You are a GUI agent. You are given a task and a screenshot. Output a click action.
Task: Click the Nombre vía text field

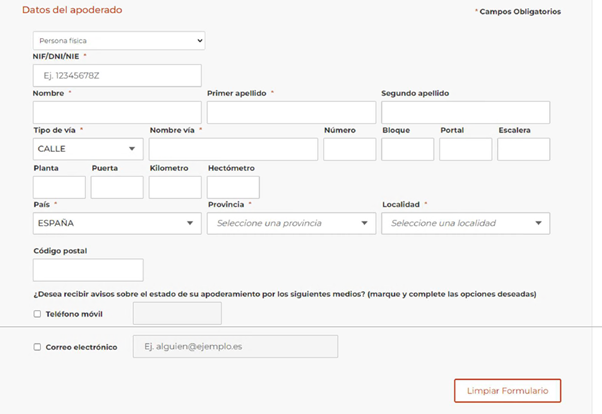coord(233,149)
